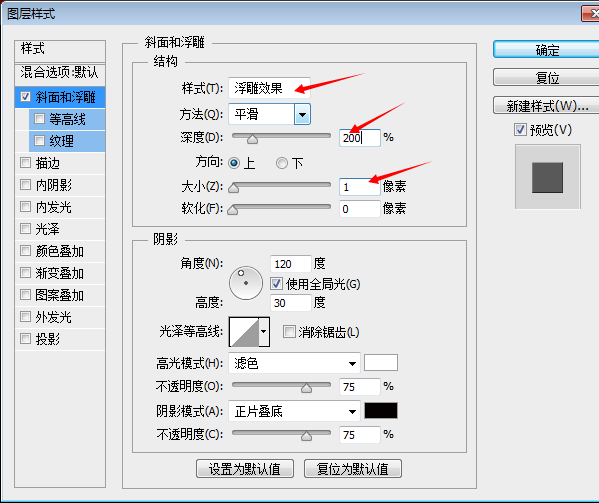Click the 不透明度(C) value field
This screenshot has height=503, width=599.
click(359, 435)
